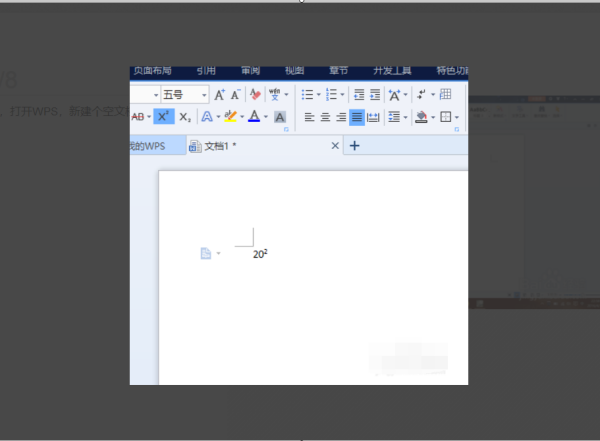Increase paragraph indent
This screenshot has height=441, width=600.
click(375, 94)
